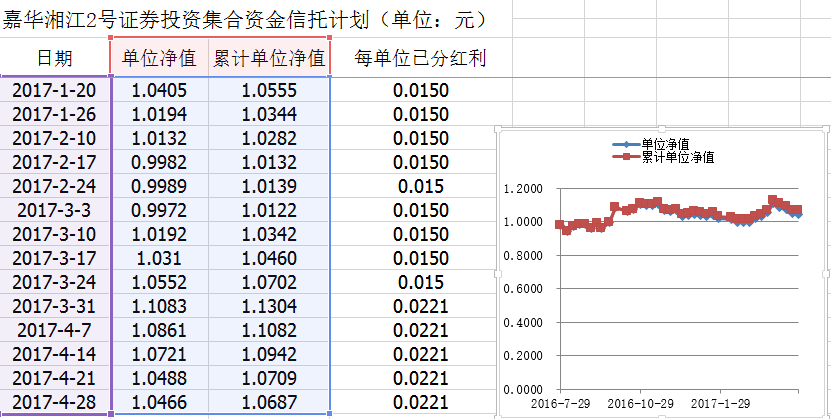Viewport: 831px width, 419px height.
Task: Select the 日期 column header cell
Action: click(55, 59)
